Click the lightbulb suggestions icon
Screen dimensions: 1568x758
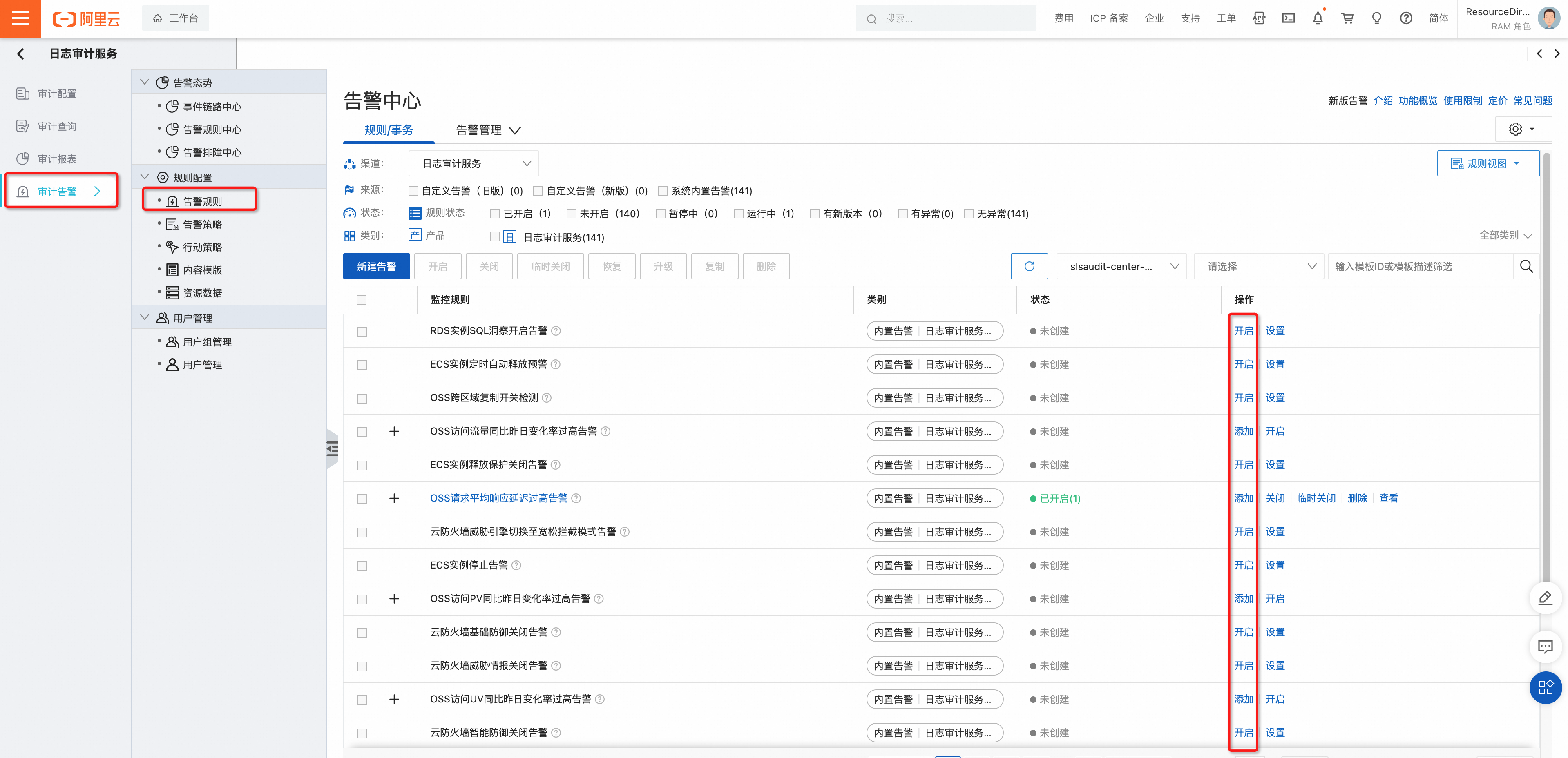coord(1376,18)
